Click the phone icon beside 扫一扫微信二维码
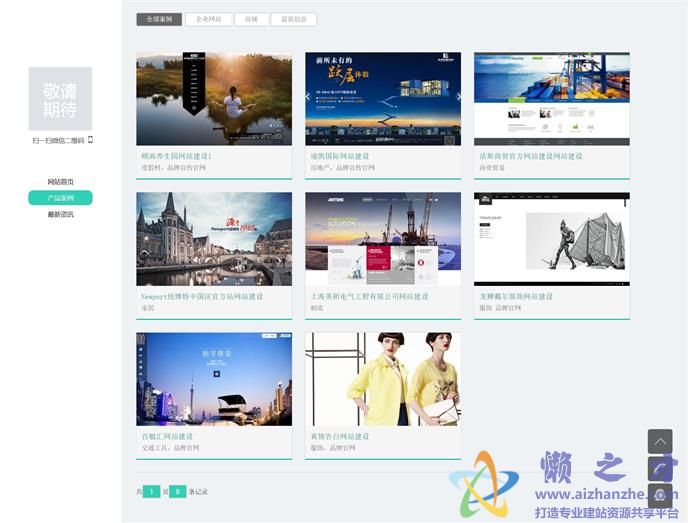Image resolution: width=688 pixels, height=523 pixels. point(90,140)
